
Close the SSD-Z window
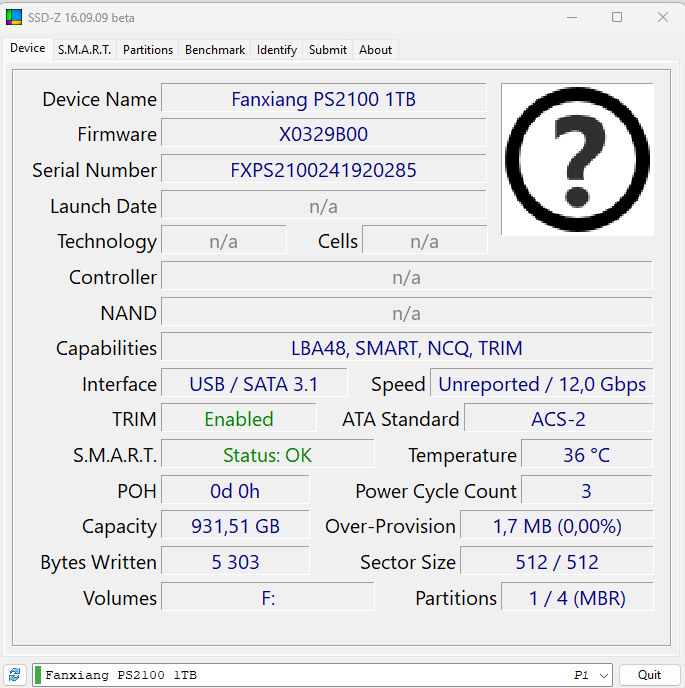click(x=662, y=17)
